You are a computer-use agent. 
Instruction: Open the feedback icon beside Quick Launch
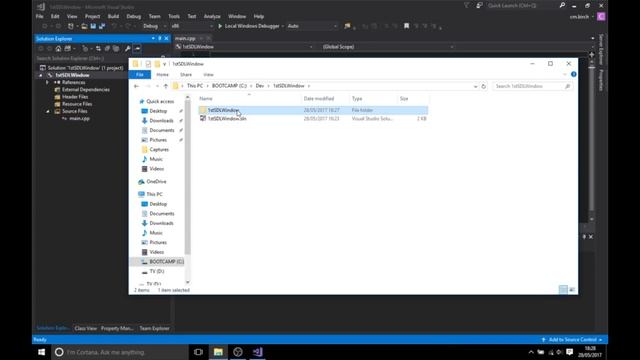(x=479, y=5)
